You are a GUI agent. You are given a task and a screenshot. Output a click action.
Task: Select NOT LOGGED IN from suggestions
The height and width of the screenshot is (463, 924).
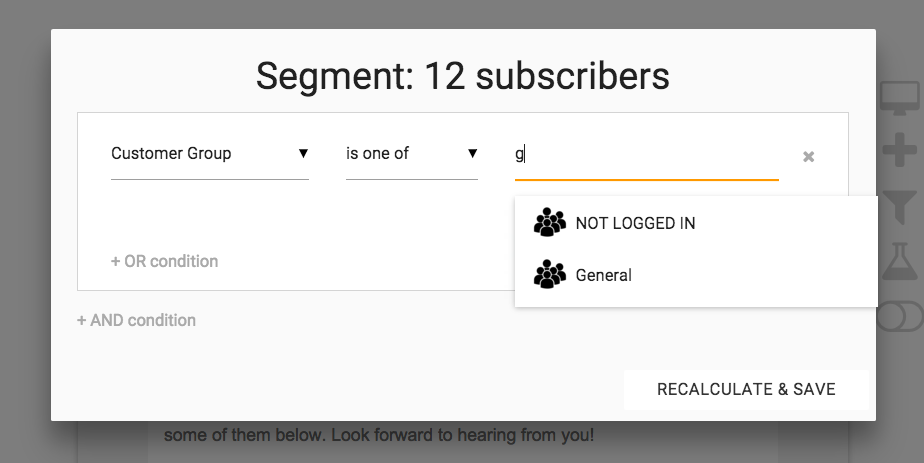(635, 223)
